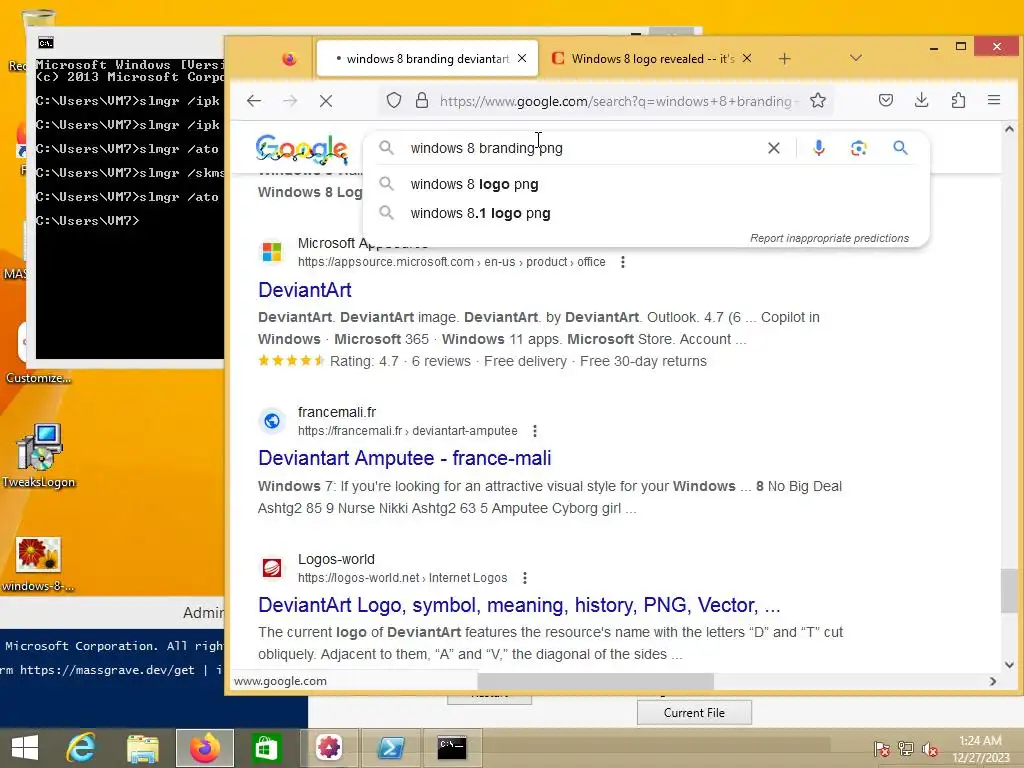This screenshot has width=1024, height=768.
Task: Open tracking protection shield icon
Action: click(393, 101)
